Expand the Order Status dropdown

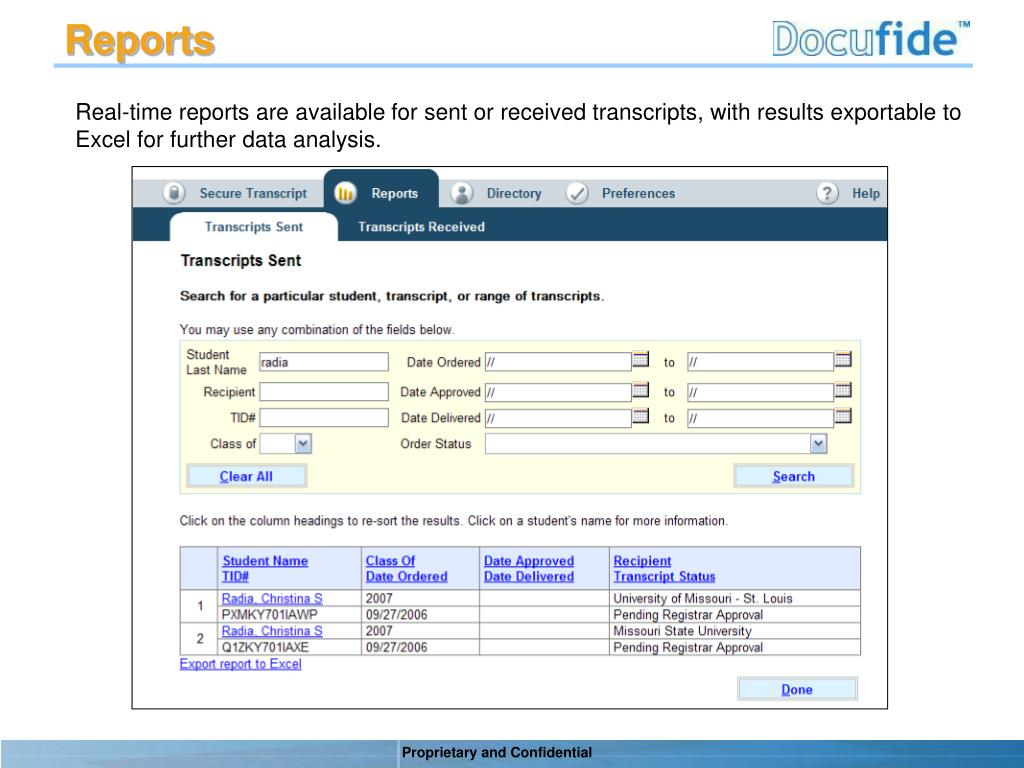(x=818, y=444)
